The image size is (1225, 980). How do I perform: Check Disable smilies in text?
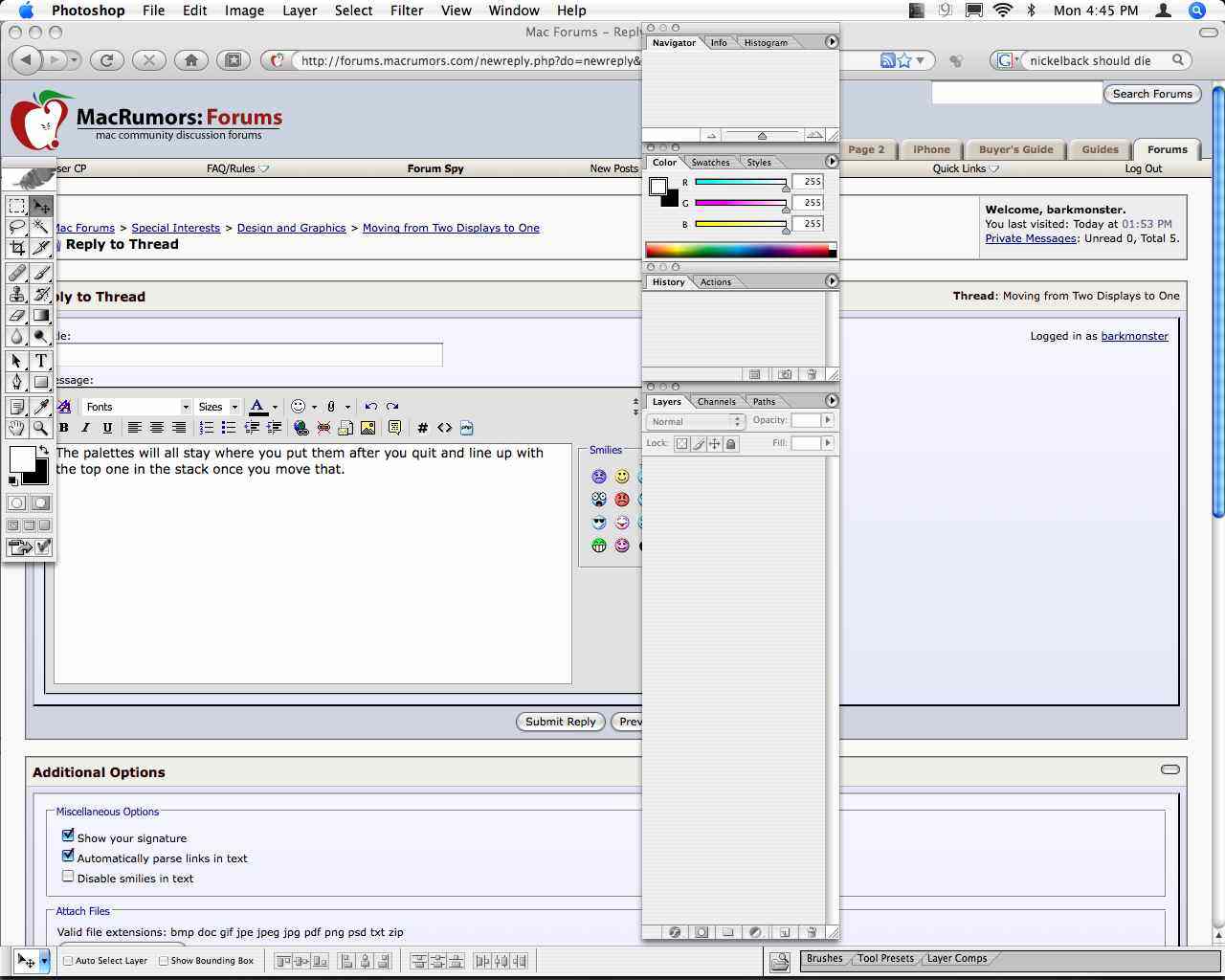pyautogui.click(x=68, y=876)
